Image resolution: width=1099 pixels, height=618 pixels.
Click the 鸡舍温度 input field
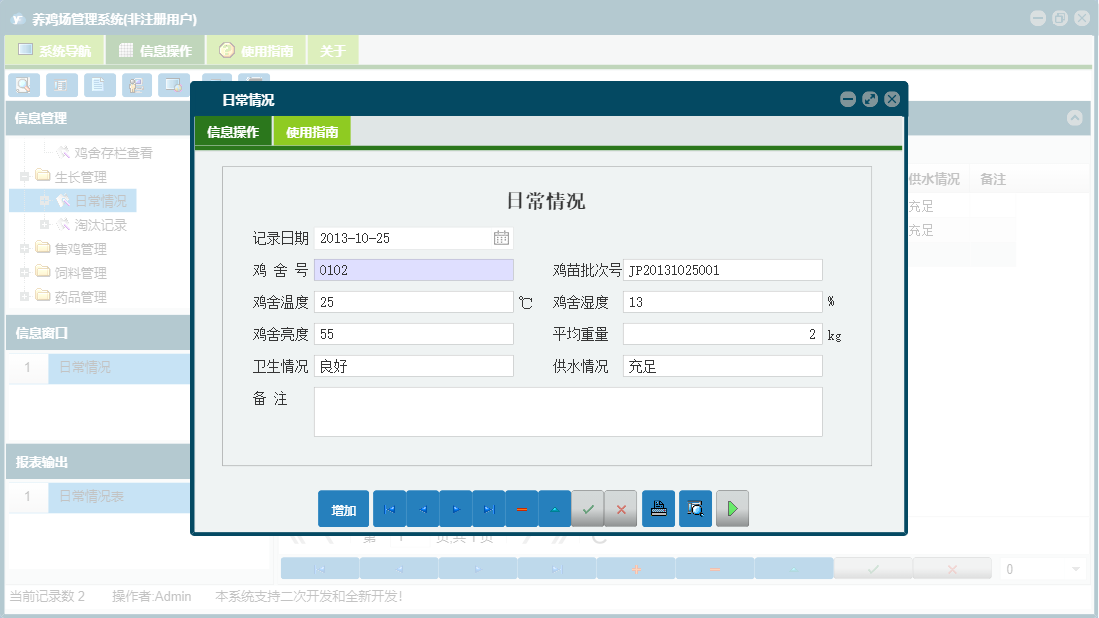pos(413,302)
